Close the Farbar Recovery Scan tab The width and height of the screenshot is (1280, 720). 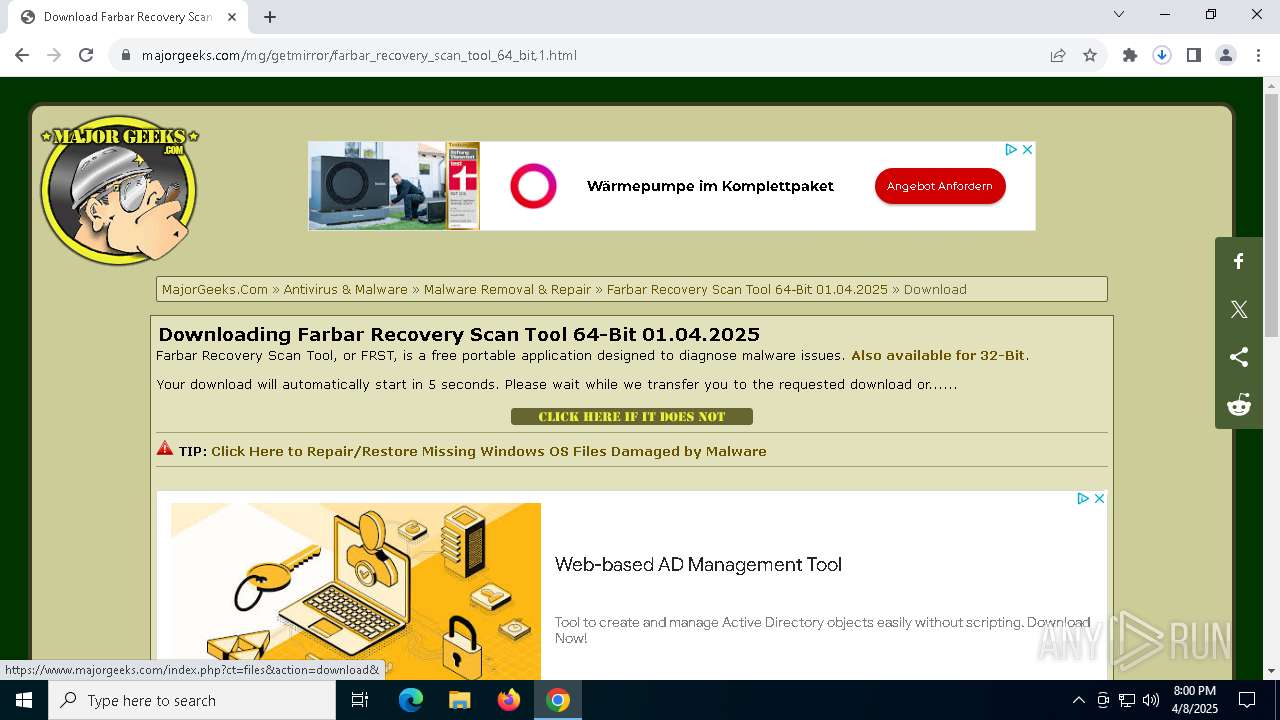232,17
